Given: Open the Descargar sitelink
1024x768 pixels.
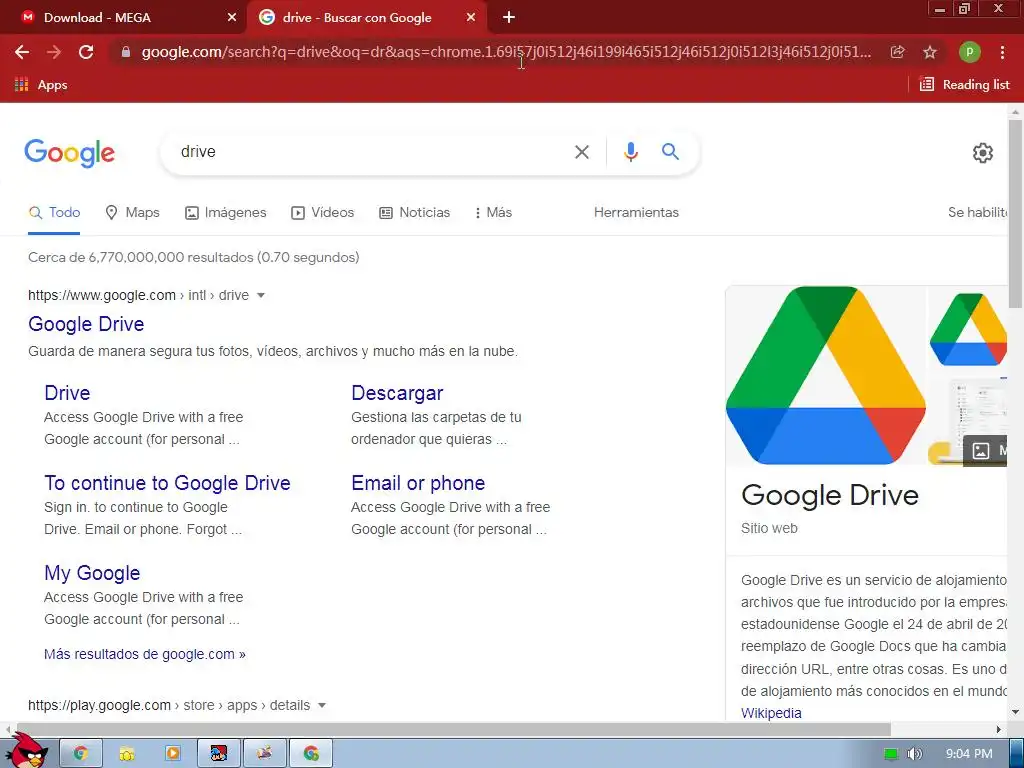Looking at the screenshot, I should (397, 393).
